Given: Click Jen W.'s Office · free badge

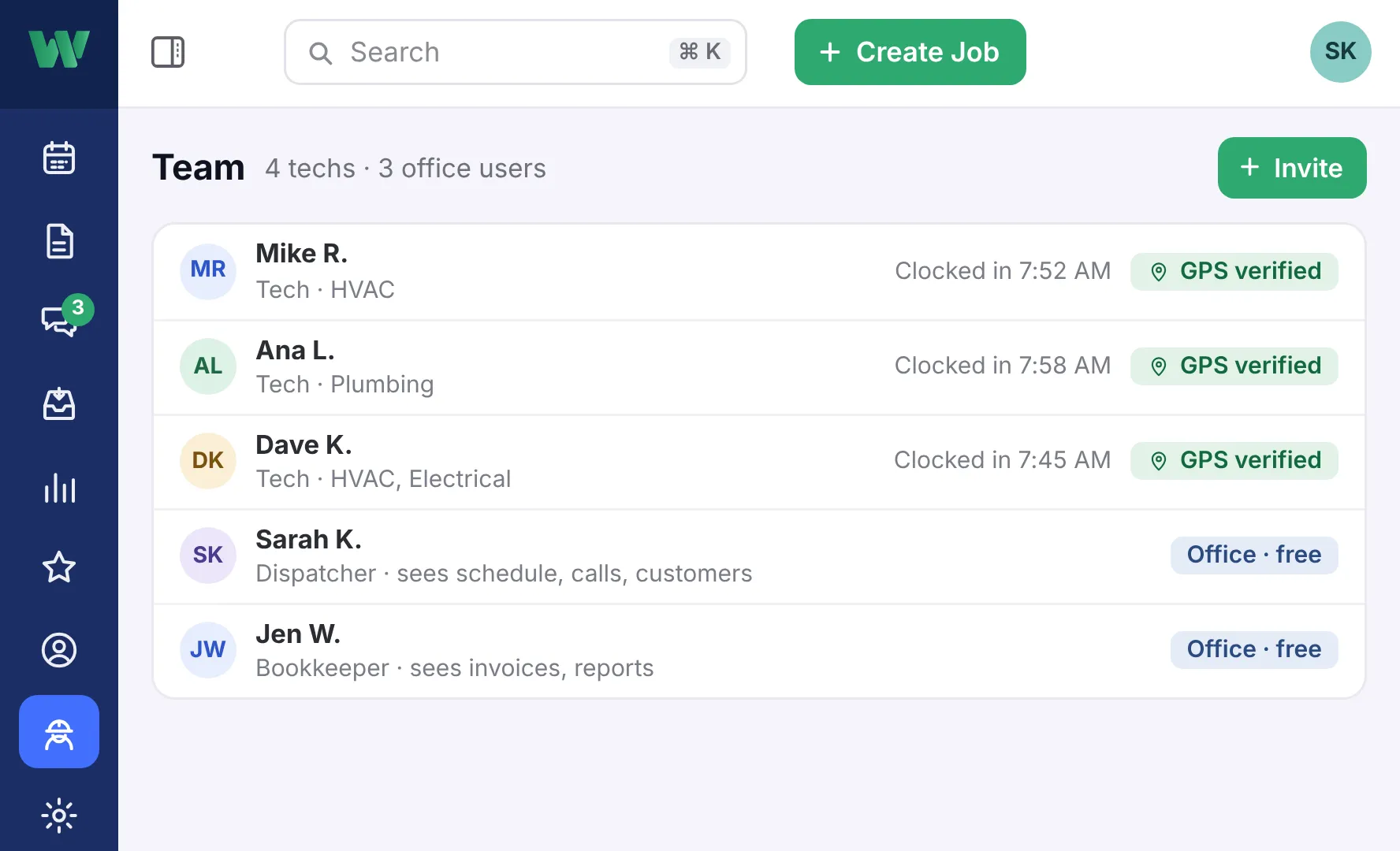Looking at the screenshot, I should pyautogui.click(x=1254, y=650).
